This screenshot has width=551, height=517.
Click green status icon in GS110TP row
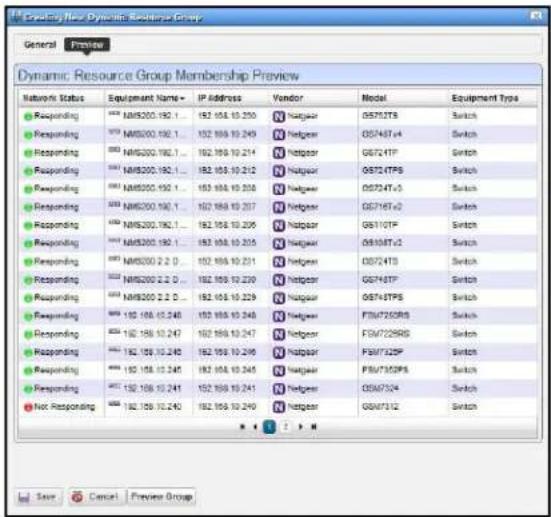tap(28, 225)
